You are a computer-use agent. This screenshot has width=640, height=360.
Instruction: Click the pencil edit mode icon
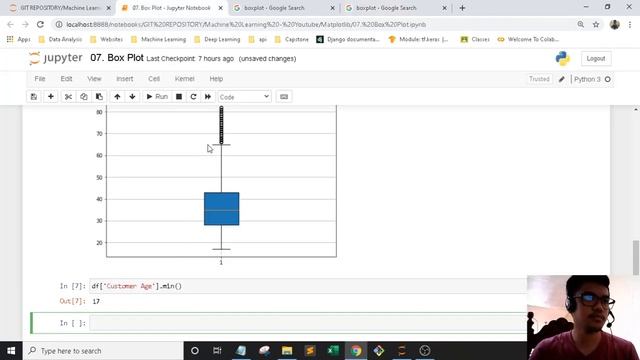click(562, 79)
